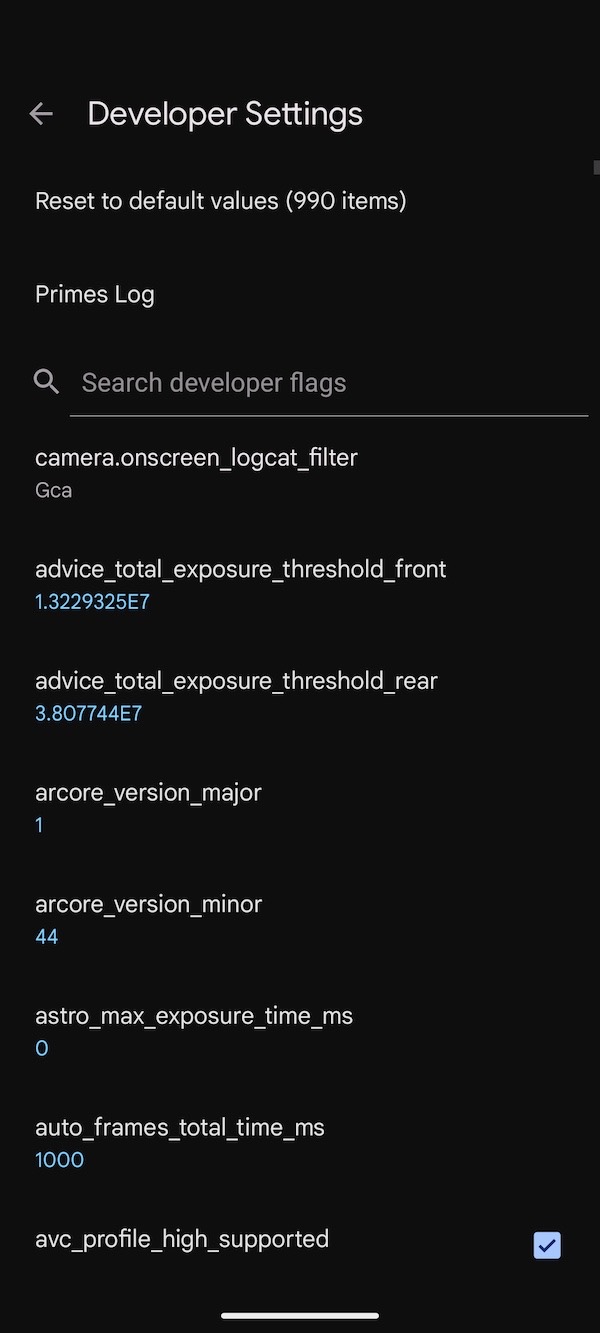Viewport: 600px width, 1333px height.
Task: Click the value 44 under arcore_version_minor
Action: (x=46, y=936)
